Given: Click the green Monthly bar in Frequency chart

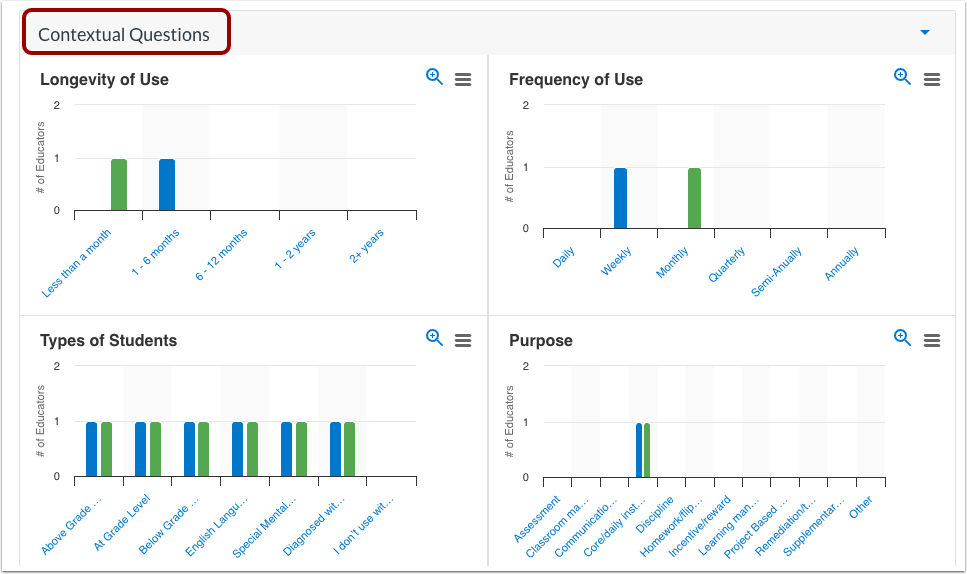Looking at the screenshot, I should pyautogui.click(x=694, y=199).
